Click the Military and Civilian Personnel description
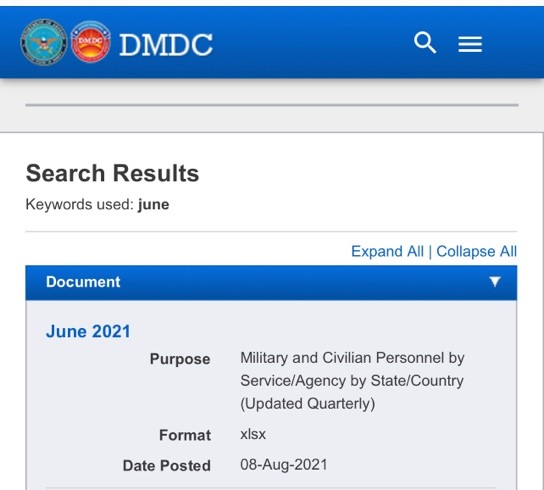The image size is (544, 490). point(352,381)
